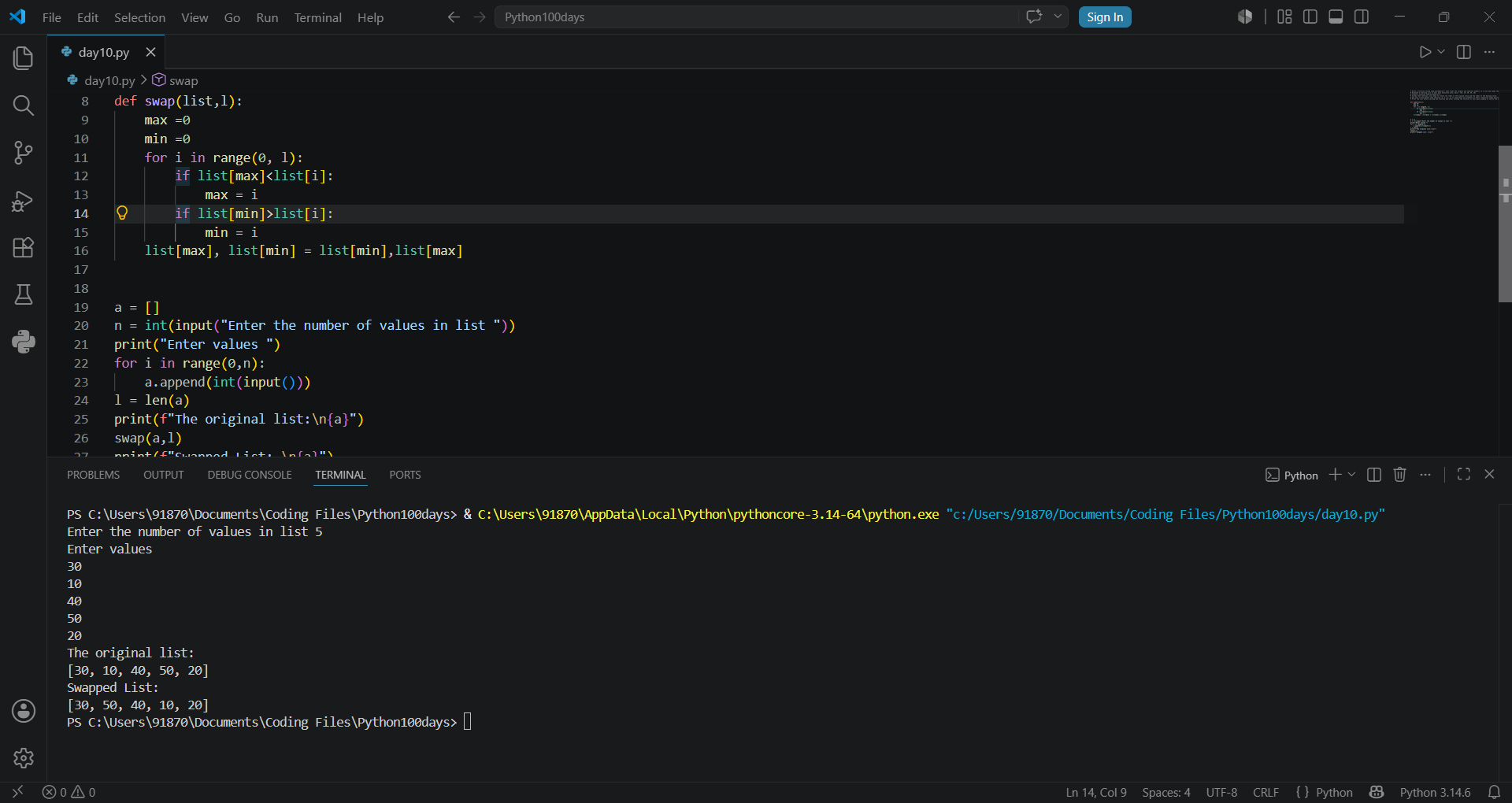
Task: Switch to the OUTPUT panel tab
Action: tap(163, 475)
